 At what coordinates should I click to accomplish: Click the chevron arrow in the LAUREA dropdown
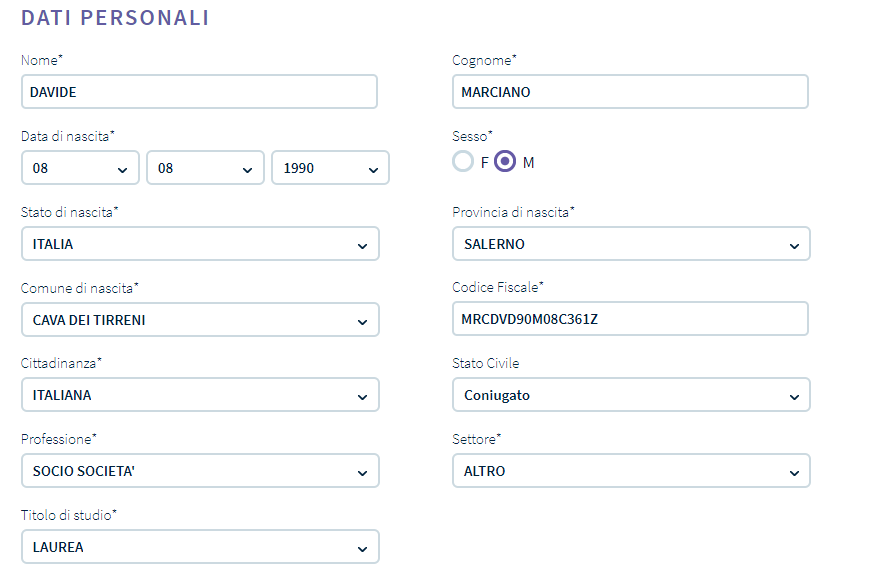tap(362, 549)
